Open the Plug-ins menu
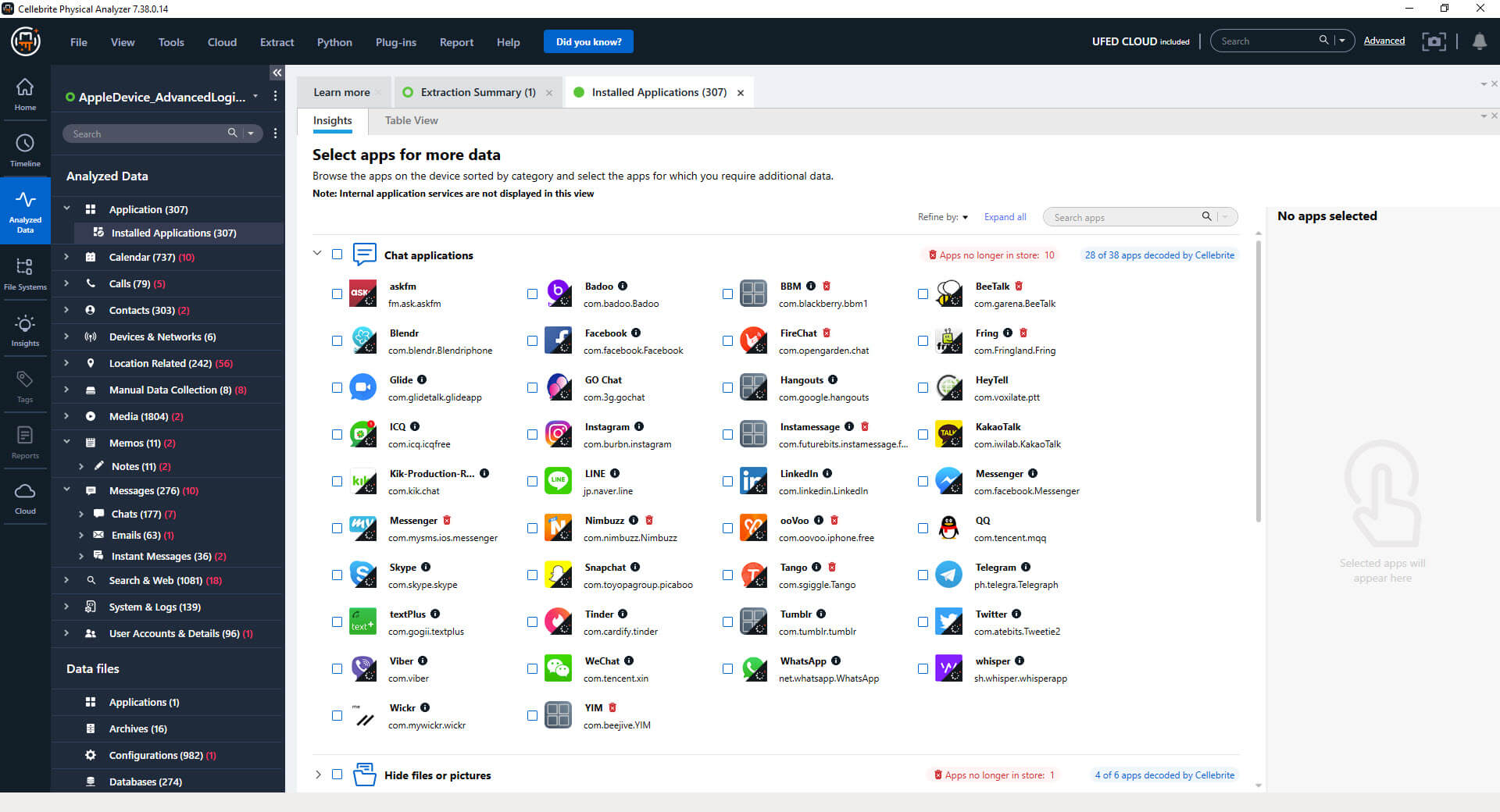The image size is (1500, 812). tap(395, 42)
